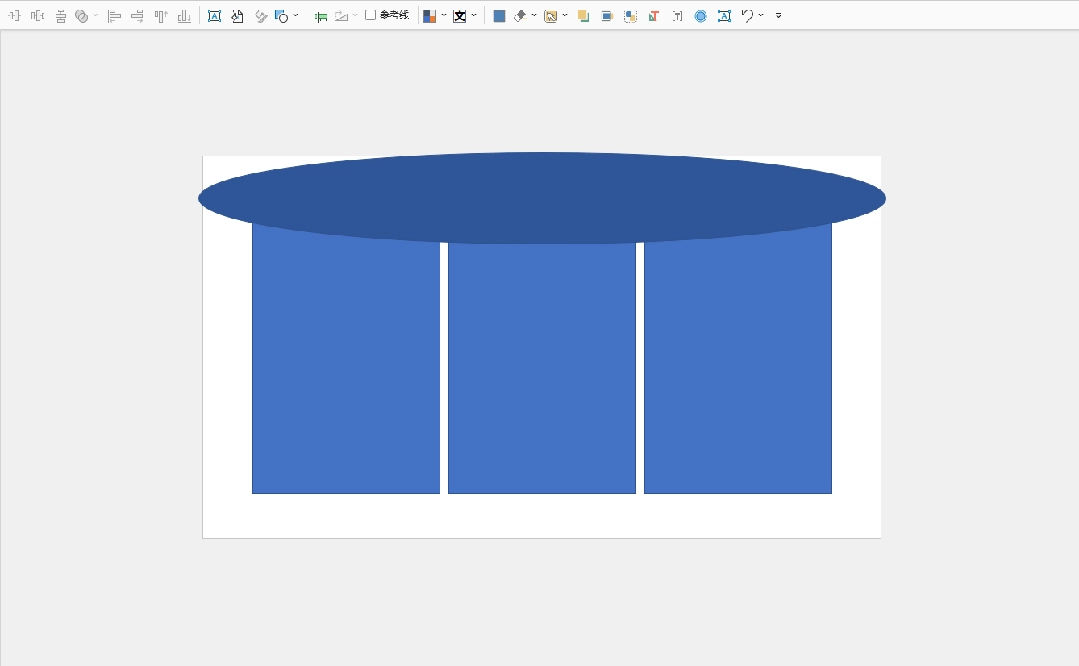Select the align left icon
This screenshot has width=1079, height=666.
pyautogui.click(x=114, y=16)
